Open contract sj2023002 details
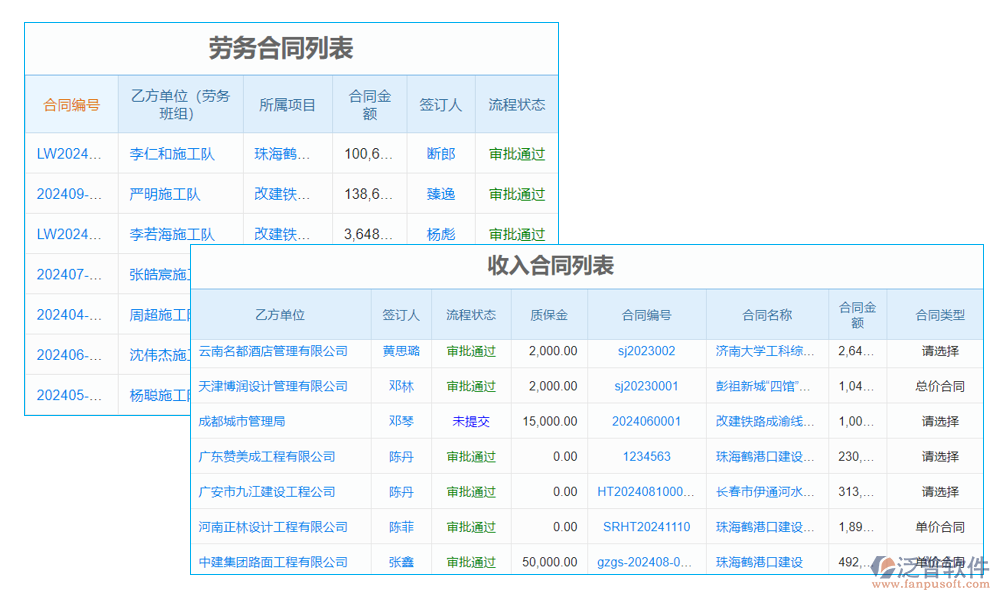Screen dimensions: 1000x600 tap(645, 351)
